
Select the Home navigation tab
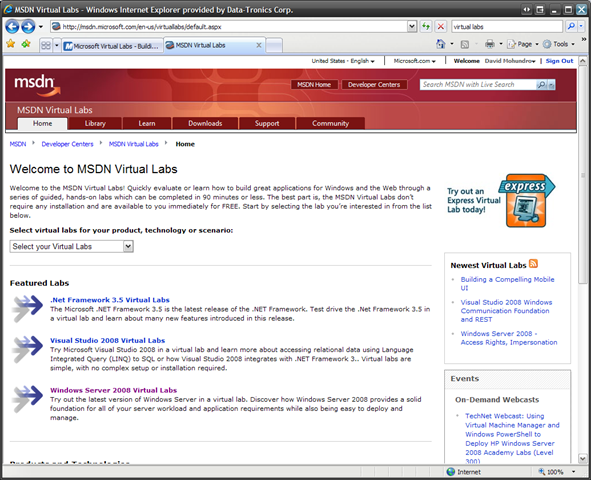43,123
